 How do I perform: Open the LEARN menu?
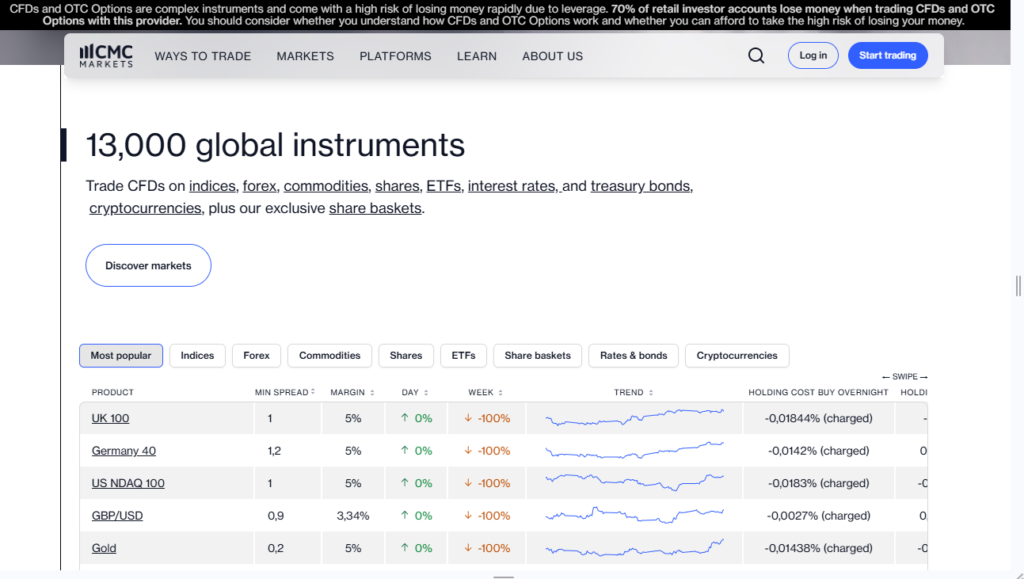point(477,56)
